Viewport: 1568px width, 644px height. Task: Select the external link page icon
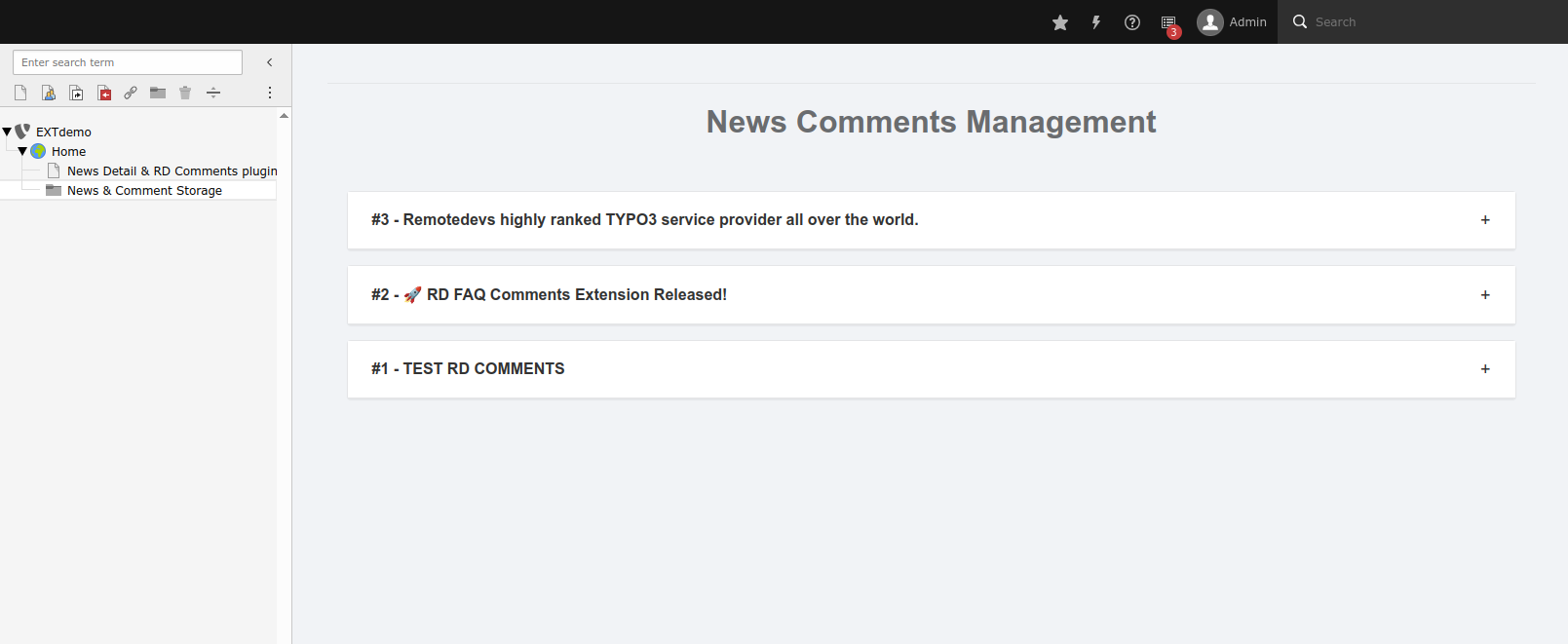tap(131, 93)
